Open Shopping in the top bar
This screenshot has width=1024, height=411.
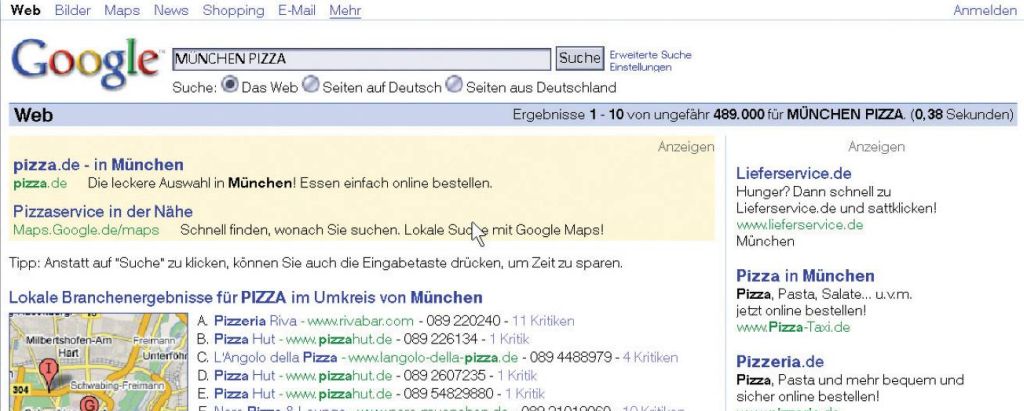[x=233, y=11]
